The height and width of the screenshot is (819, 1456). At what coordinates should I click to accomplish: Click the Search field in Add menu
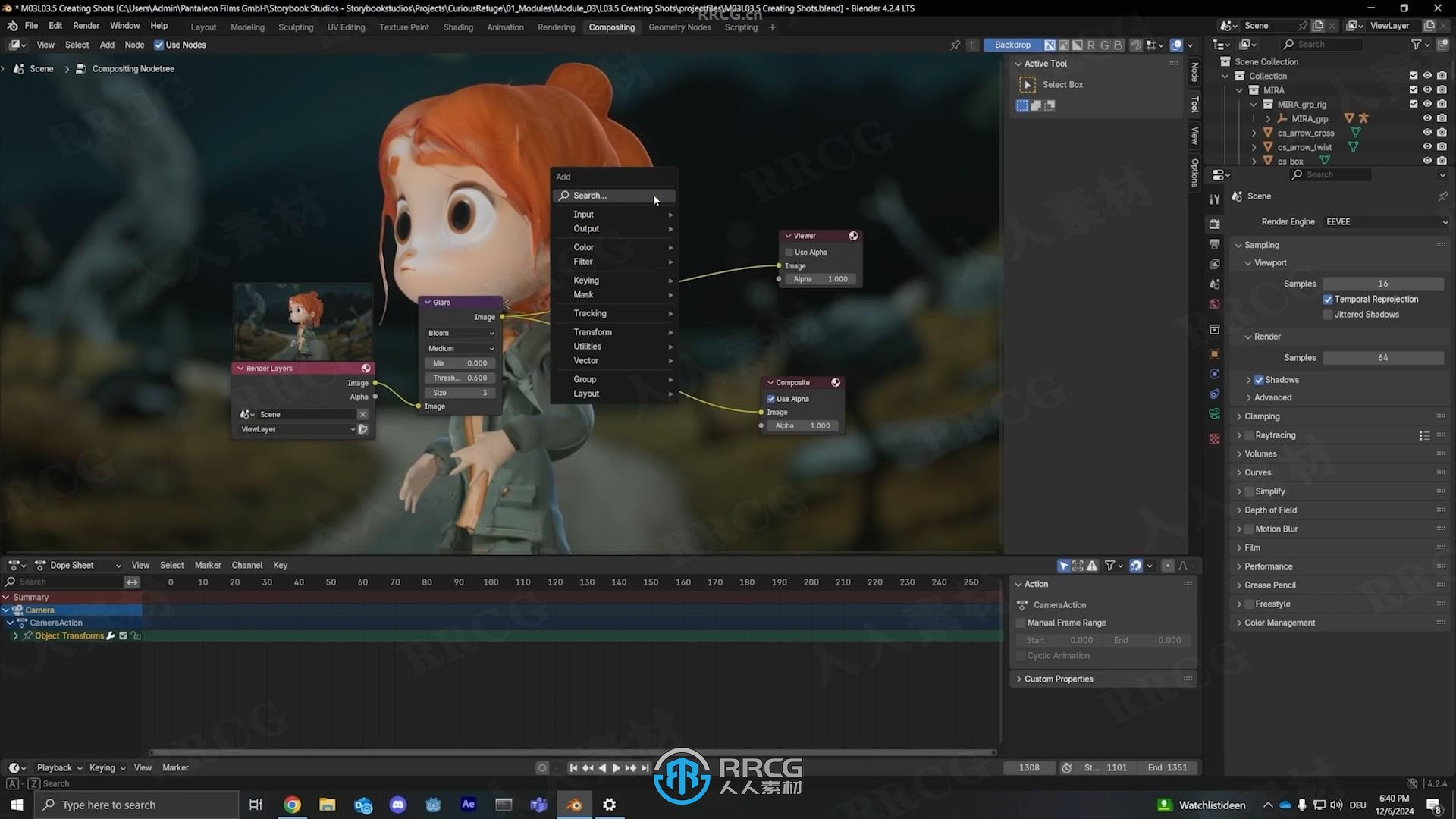click(614, 196)
